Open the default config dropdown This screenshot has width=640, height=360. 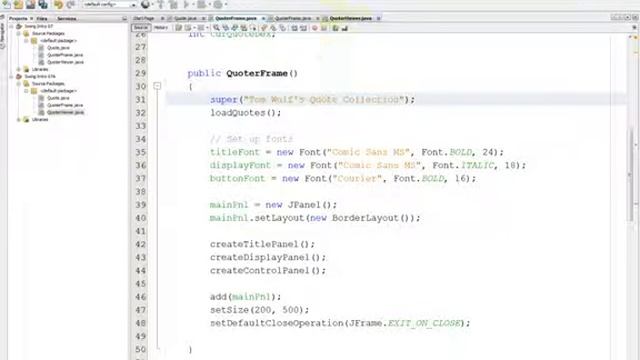click(109, 4)
